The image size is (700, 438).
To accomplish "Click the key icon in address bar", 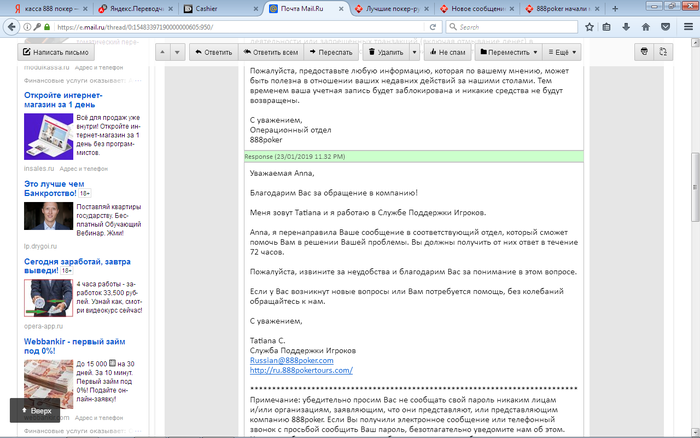I will pos(37,27).
